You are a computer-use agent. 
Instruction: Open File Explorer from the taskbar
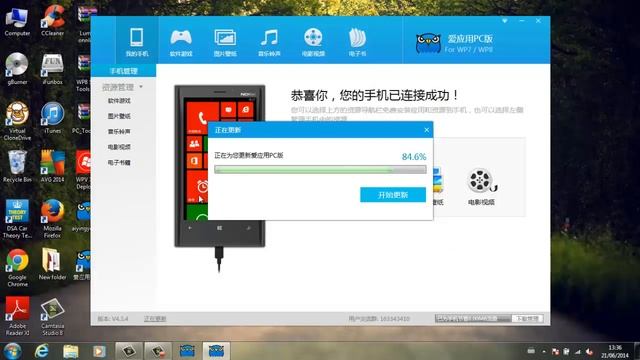[71, 351]
